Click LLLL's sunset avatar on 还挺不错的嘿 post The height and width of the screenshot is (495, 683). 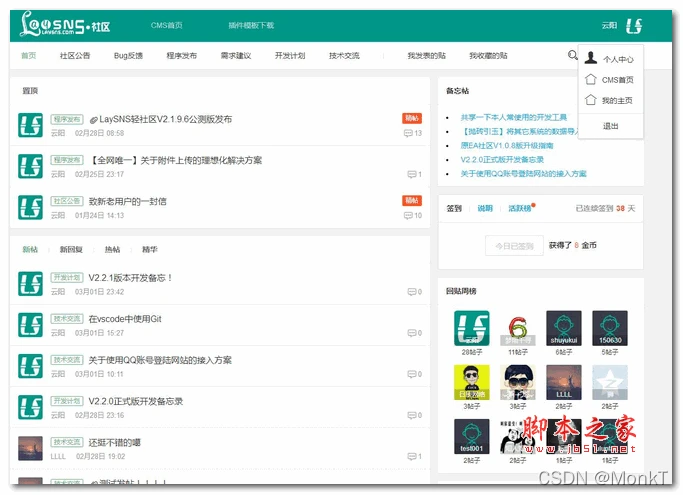pos(30,448)
